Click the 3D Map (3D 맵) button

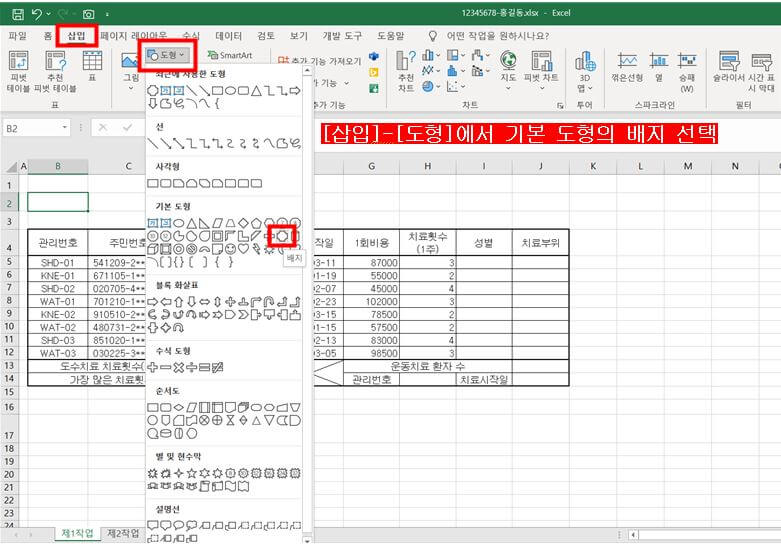(585, 71)
